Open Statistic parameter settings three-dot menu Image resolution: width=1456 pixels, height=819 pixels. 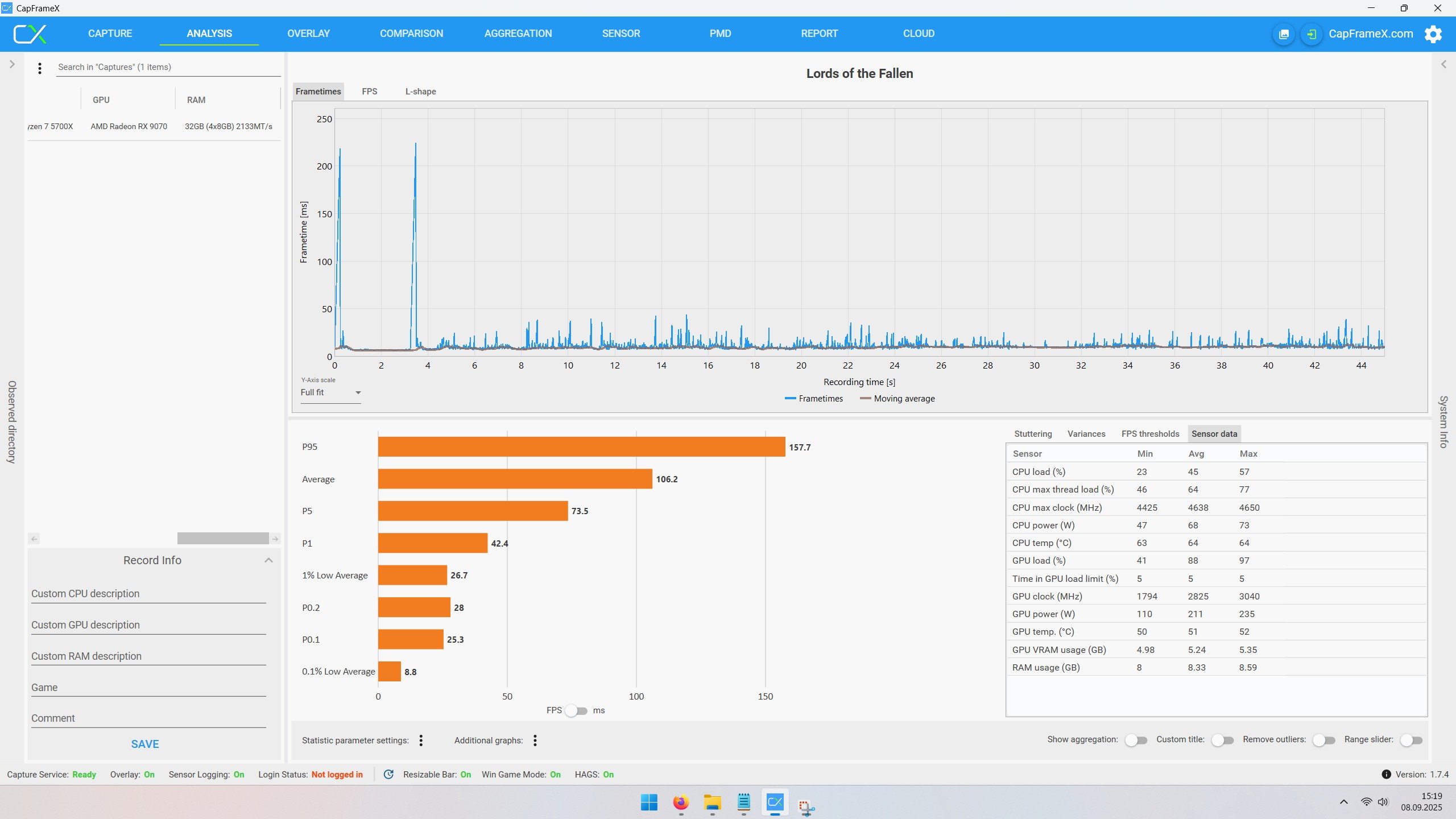pos(421,740)
